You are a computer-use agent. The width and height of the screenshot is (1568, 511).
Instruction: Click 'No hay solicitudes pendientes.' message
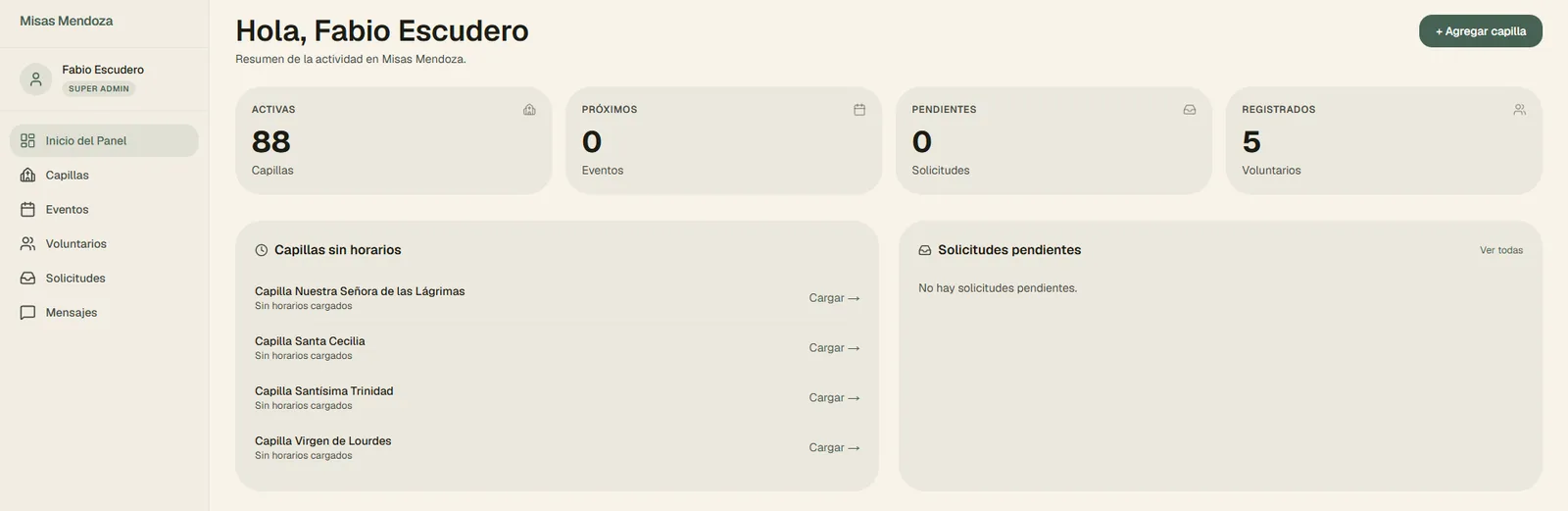998,288
